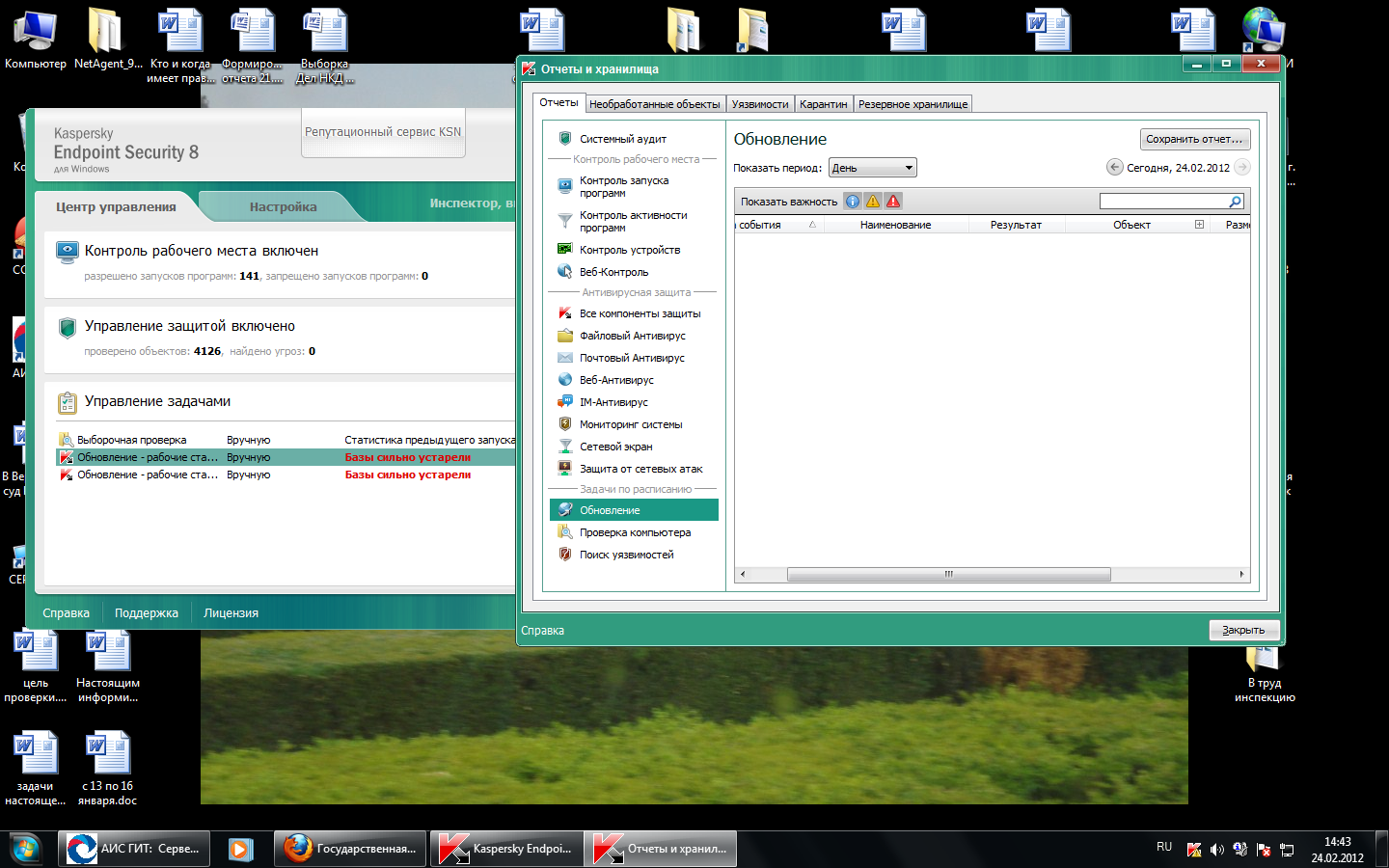Click the vulnerability search (Поиск уязвимостей) icon
The width and height of the screenshot is (1389, 868).
pyautogui.click(x=565, y=555)
